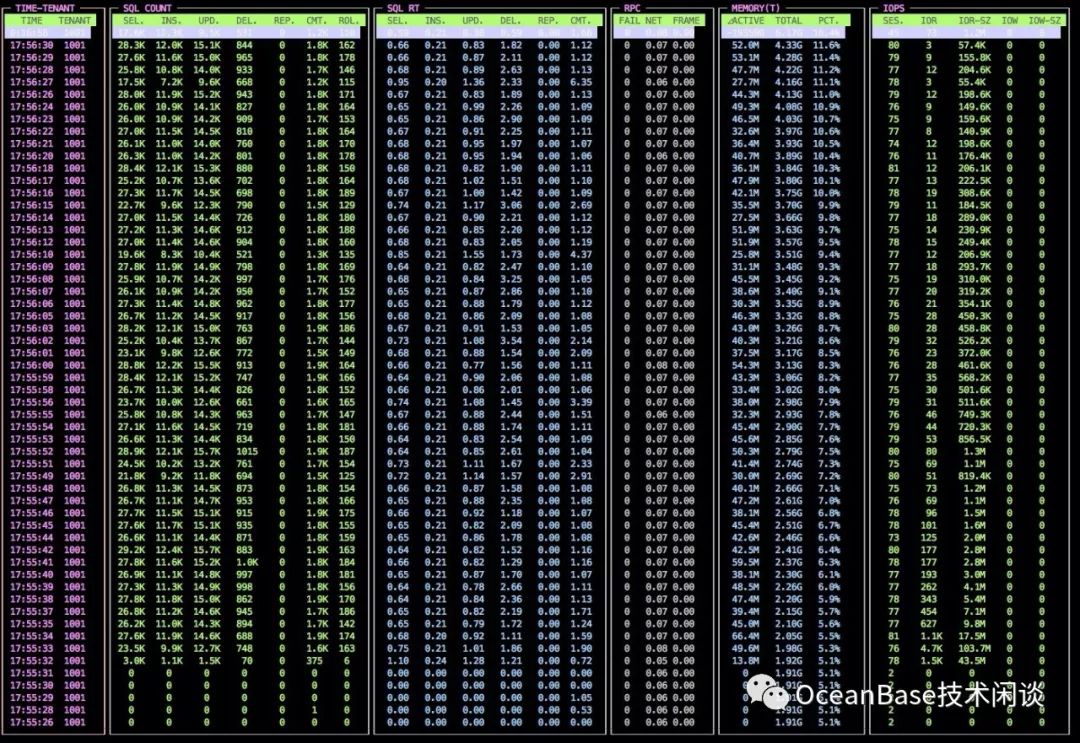Select the 17:55:52 timestamp
Image resolution: width=1080 pixels, height=743 pixels.
pos(32,452)
